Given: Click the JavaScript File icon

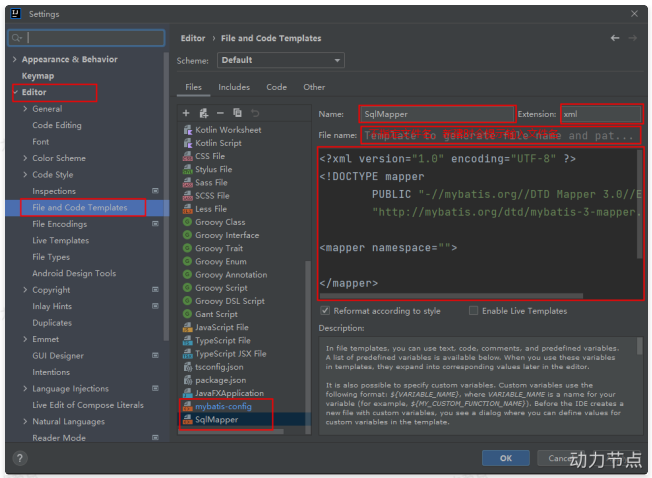Looking at the screenshot, I should point(188,328).
